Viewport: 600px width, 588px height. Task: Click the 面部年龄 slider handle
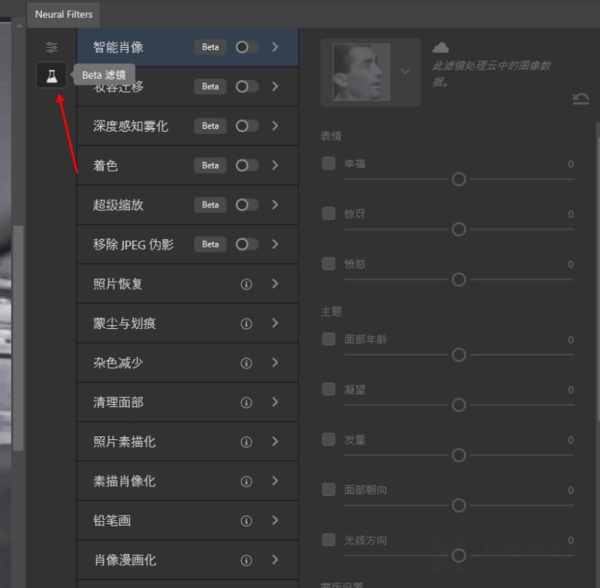(x=459, y=355)
